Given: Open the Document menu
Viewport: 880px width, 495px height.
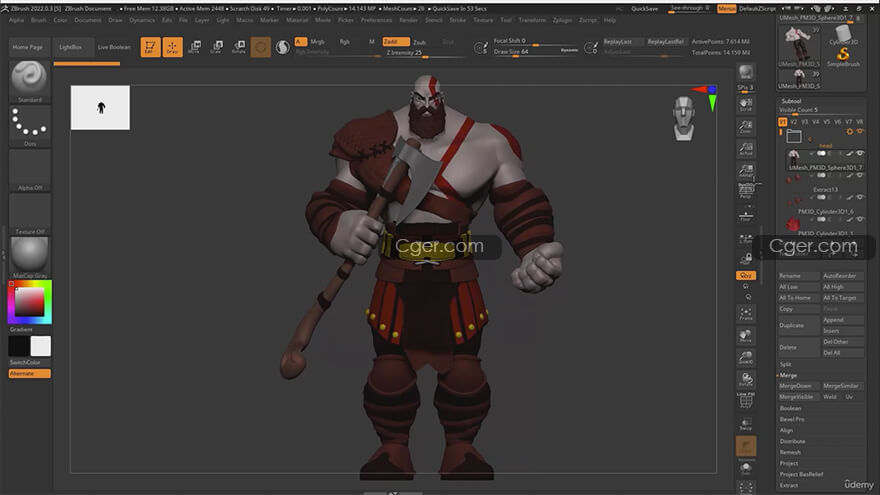Looking at the screenshot, I should tap(88, 20).
